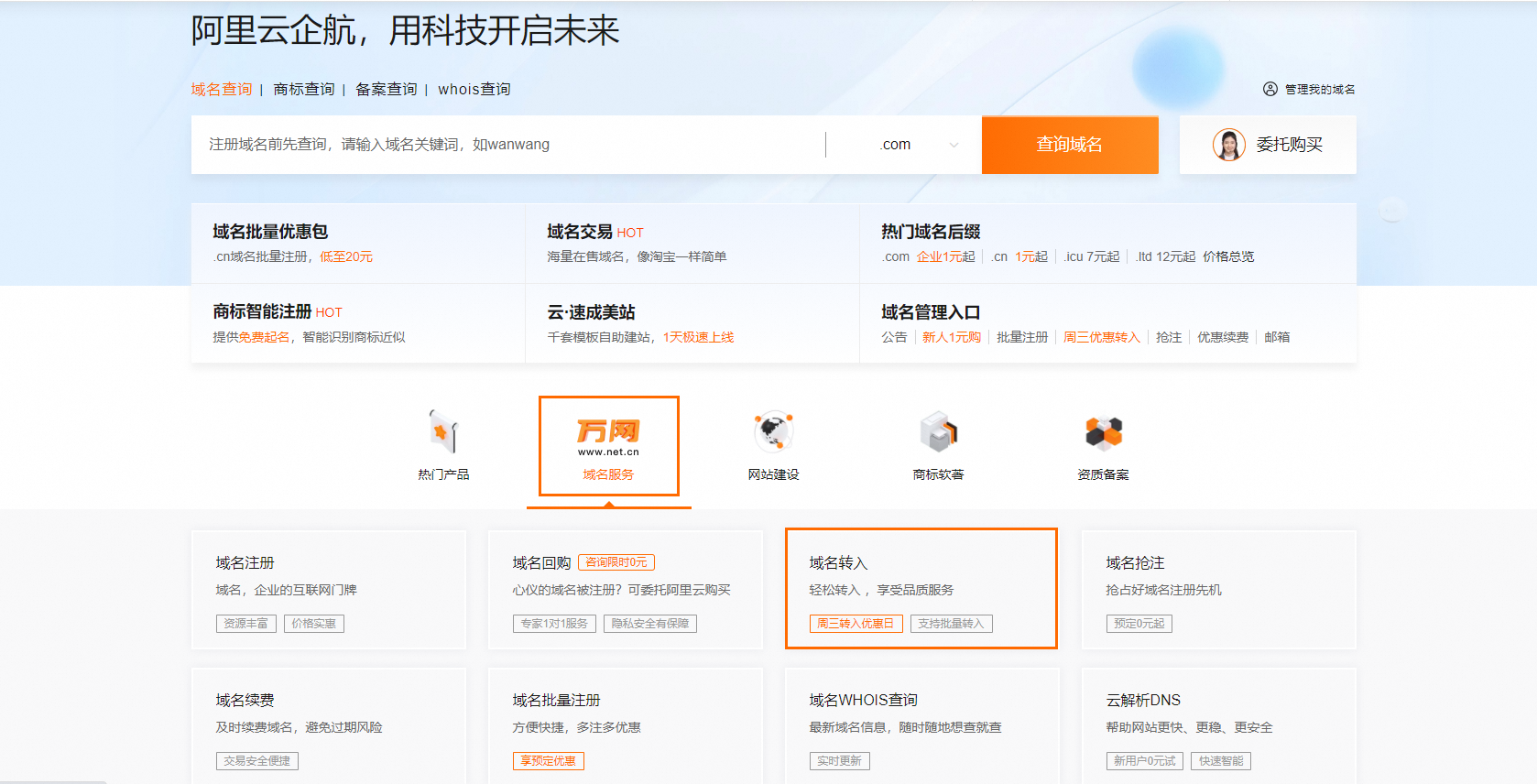
Task: Click the 交易安全便捷 tag
Action: [x=257, y=761]
